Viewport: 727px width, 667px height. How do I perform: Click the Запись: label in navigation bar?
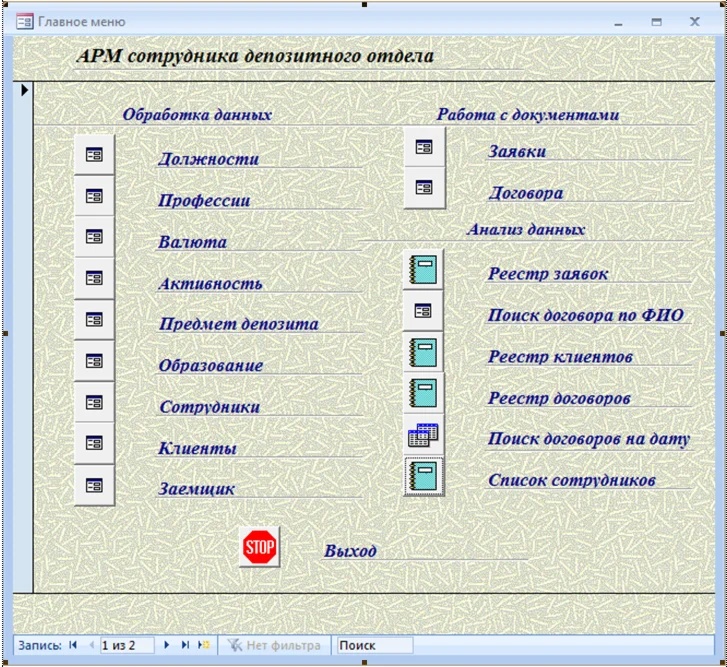(40, 645)
